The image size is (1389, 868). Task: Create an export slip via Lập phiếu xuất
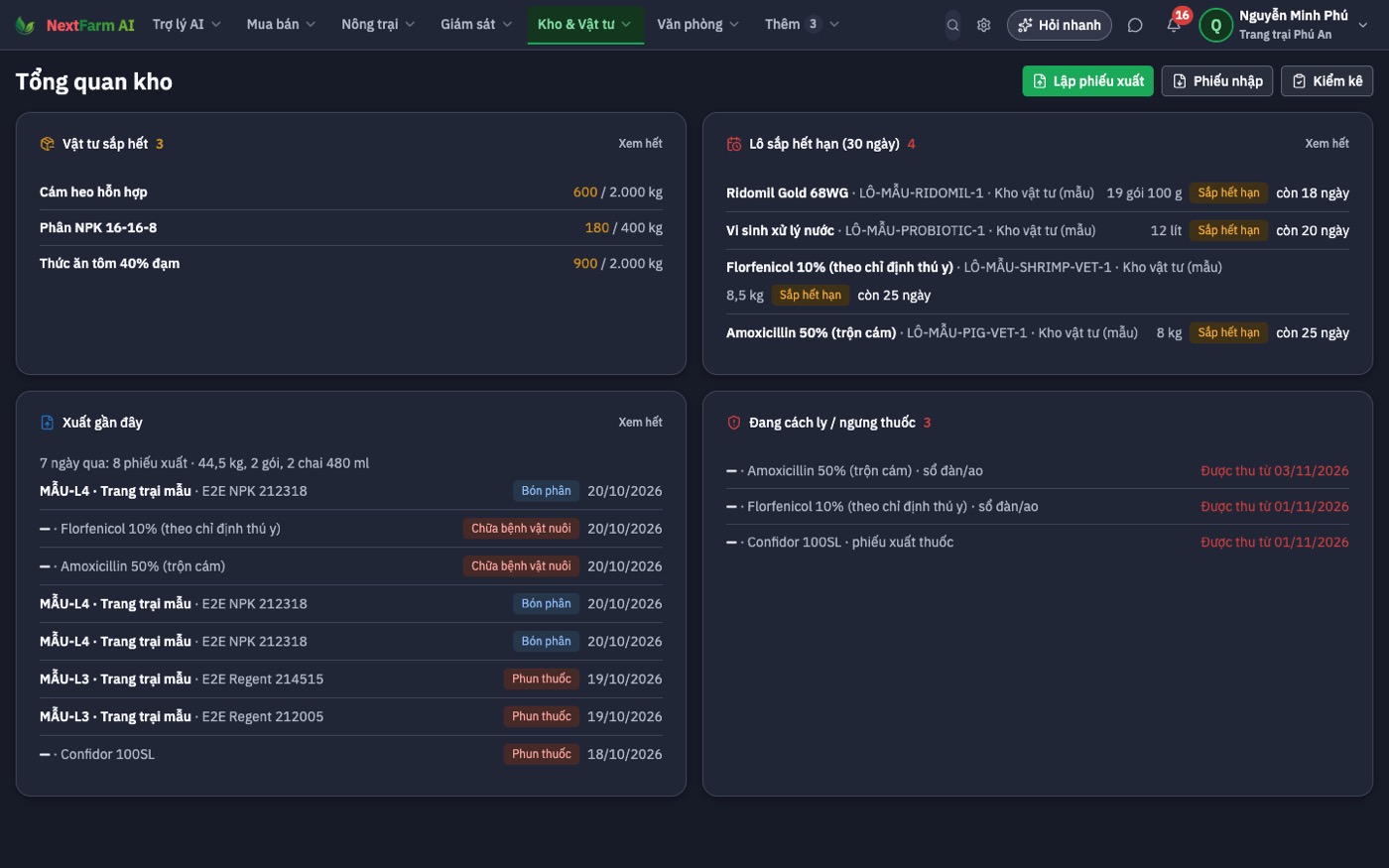[x=1087, y=81]
